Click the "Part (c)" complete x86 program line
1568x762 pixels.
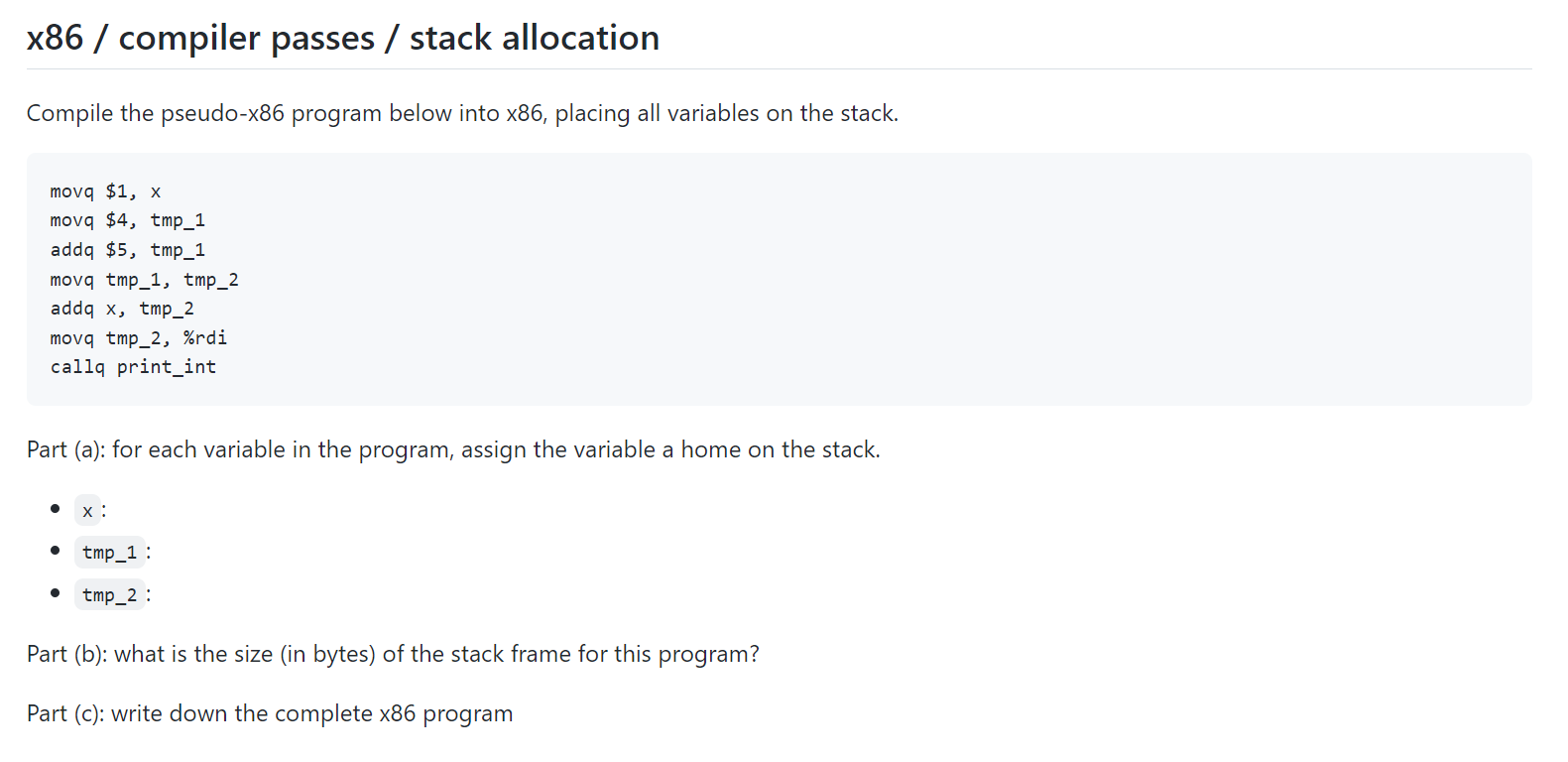(270, 713)
